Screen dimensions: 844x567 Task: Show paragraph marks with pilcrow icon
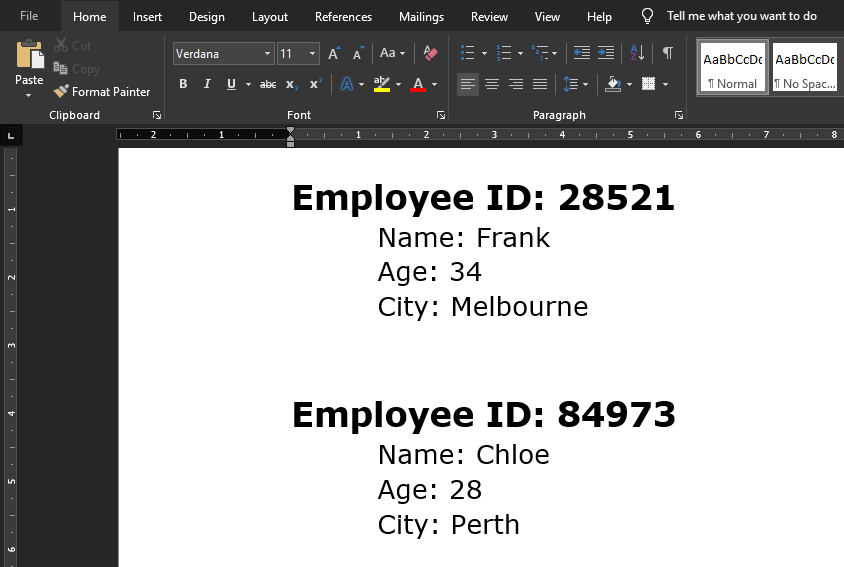click(x=667, y=53)
